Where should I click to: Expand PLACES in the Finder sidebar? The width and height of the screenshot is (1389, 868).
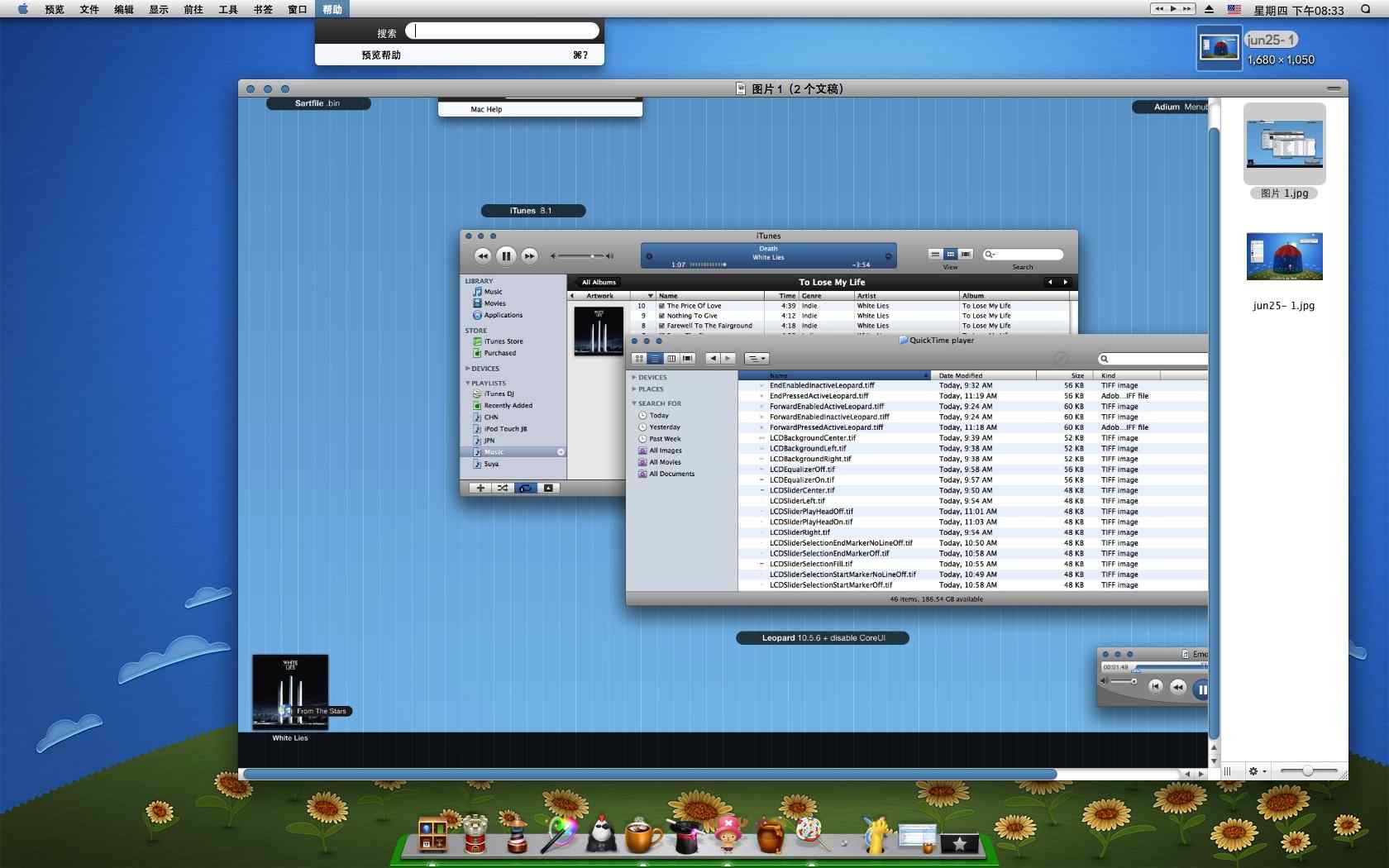point(634,389)
